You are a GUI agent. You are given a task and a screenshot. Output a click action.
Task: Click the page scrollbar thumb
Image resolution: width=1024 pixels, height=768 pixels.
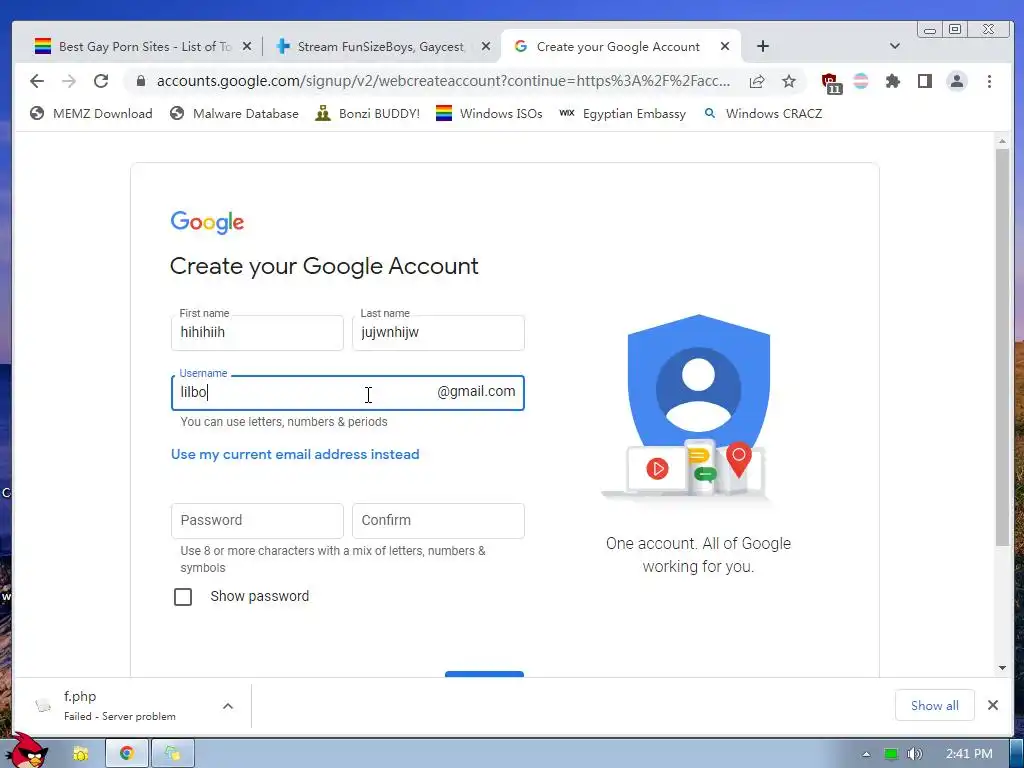coord(1002,347)
